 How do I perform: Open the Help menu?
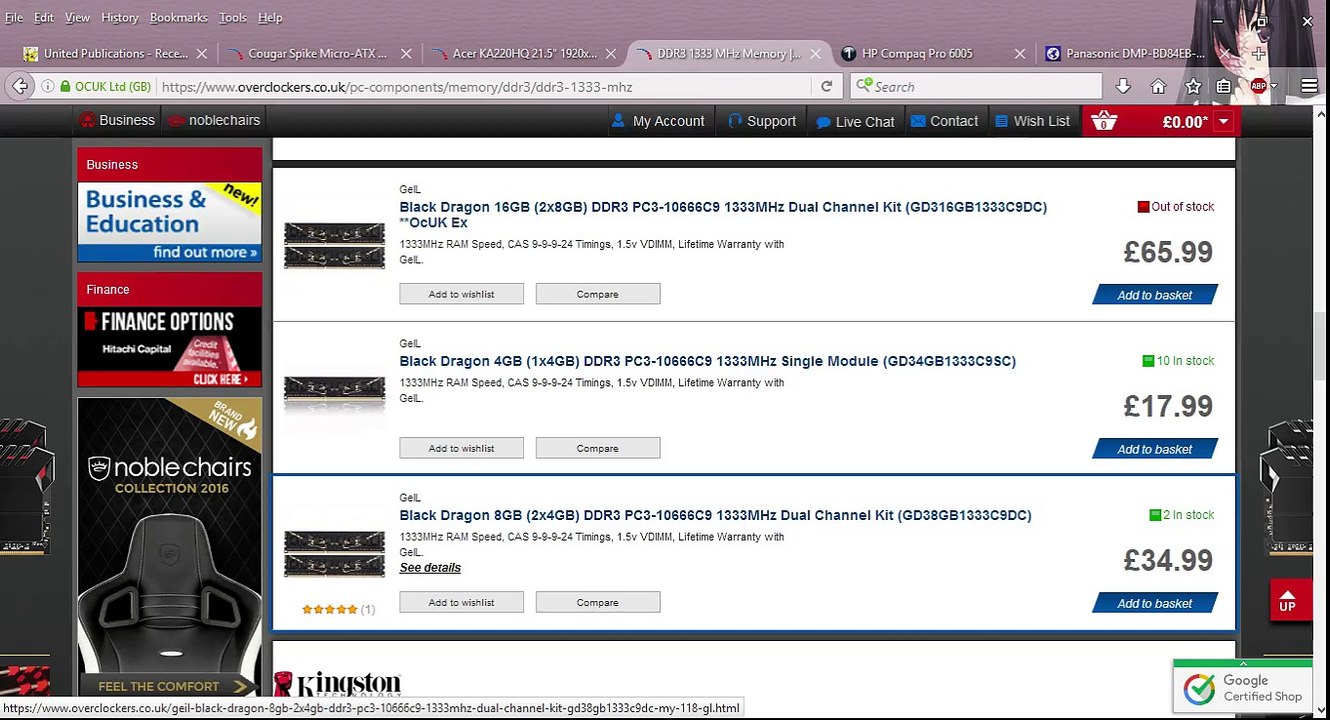[x=270, y=17]
